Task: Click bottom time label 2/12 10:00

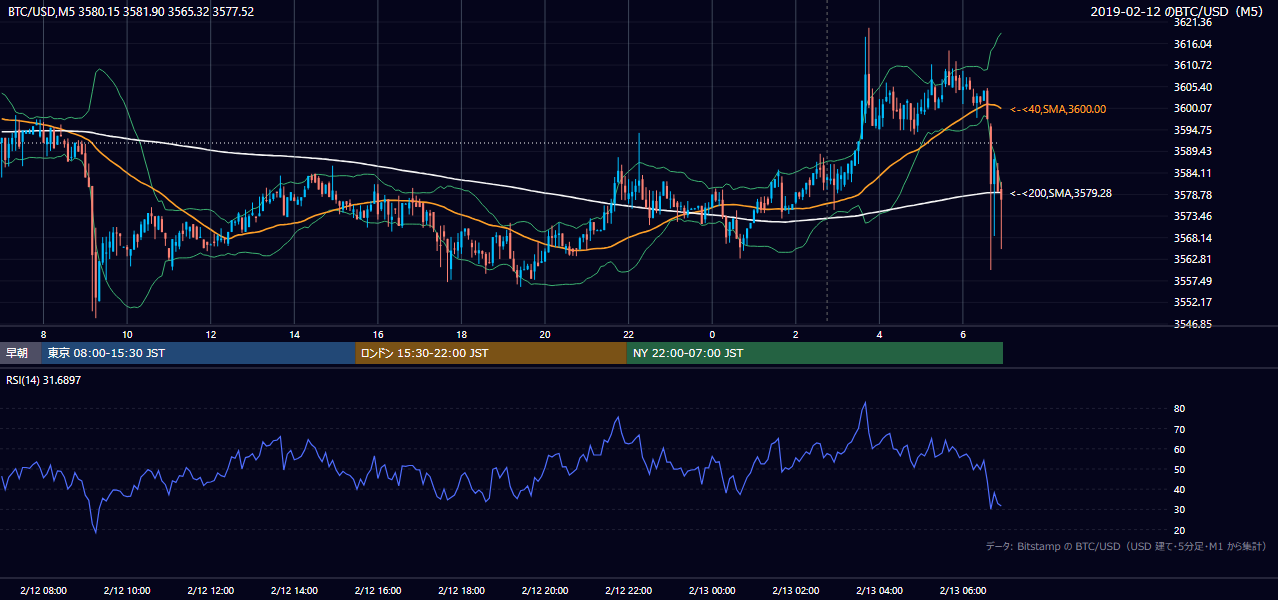Action: tap(127, 591)
